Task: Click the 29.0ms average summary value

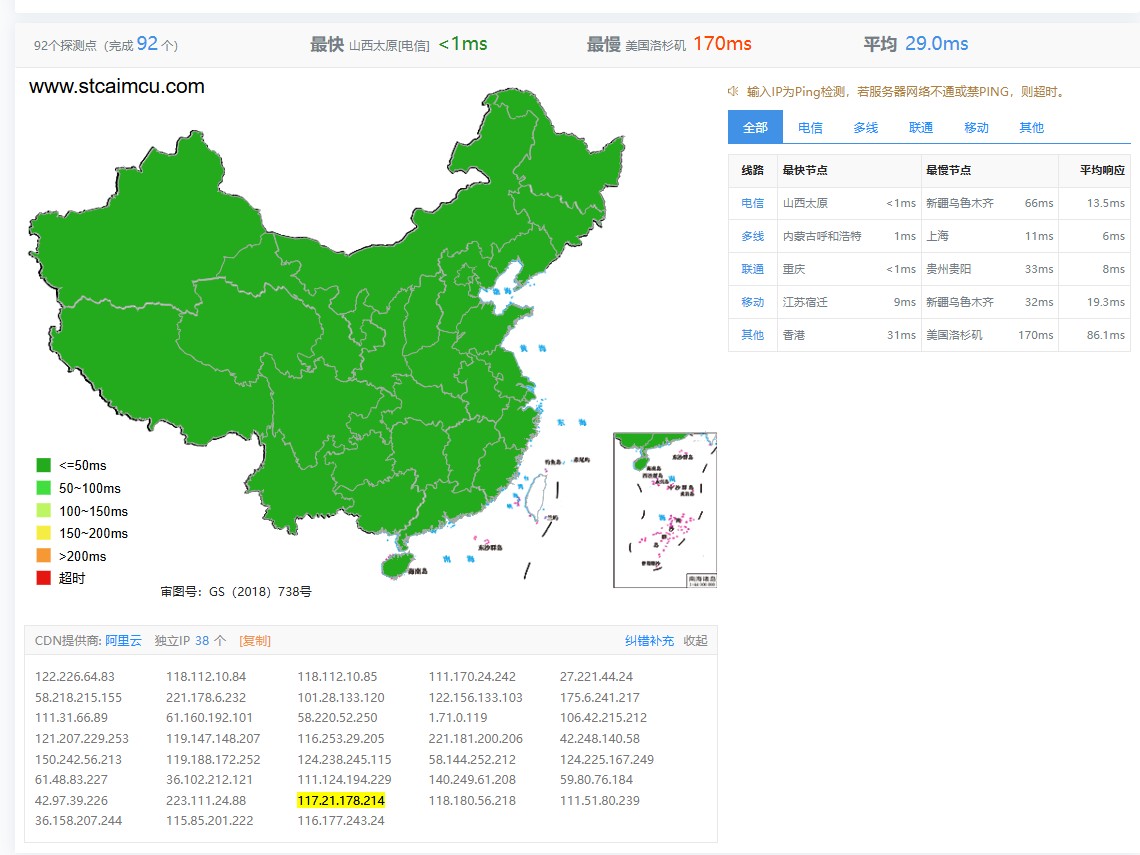Action: click(x=936, y=44)
